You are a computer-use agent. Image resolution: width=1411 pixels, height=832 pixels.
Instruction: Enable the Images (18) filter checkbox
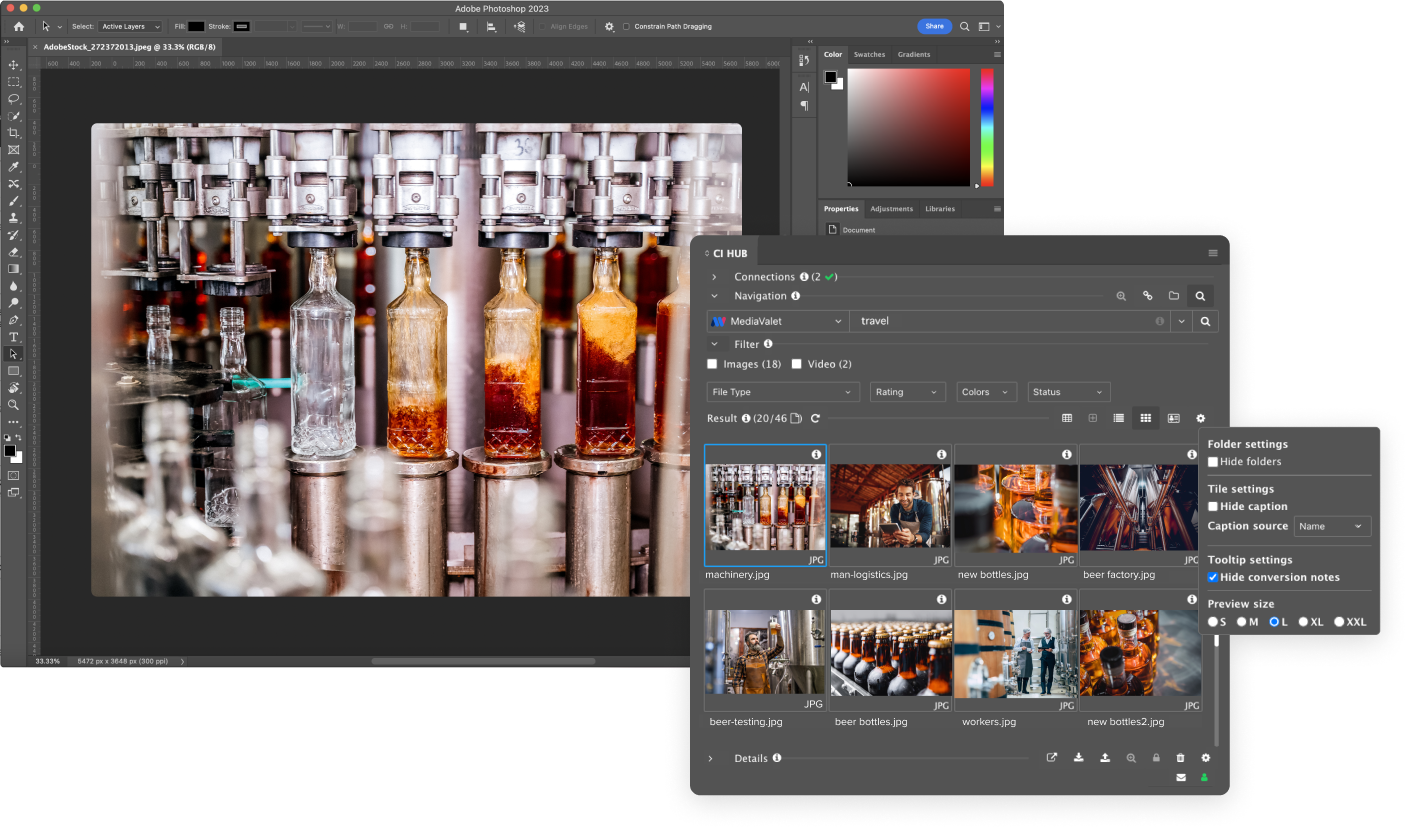tap(712, 364)
